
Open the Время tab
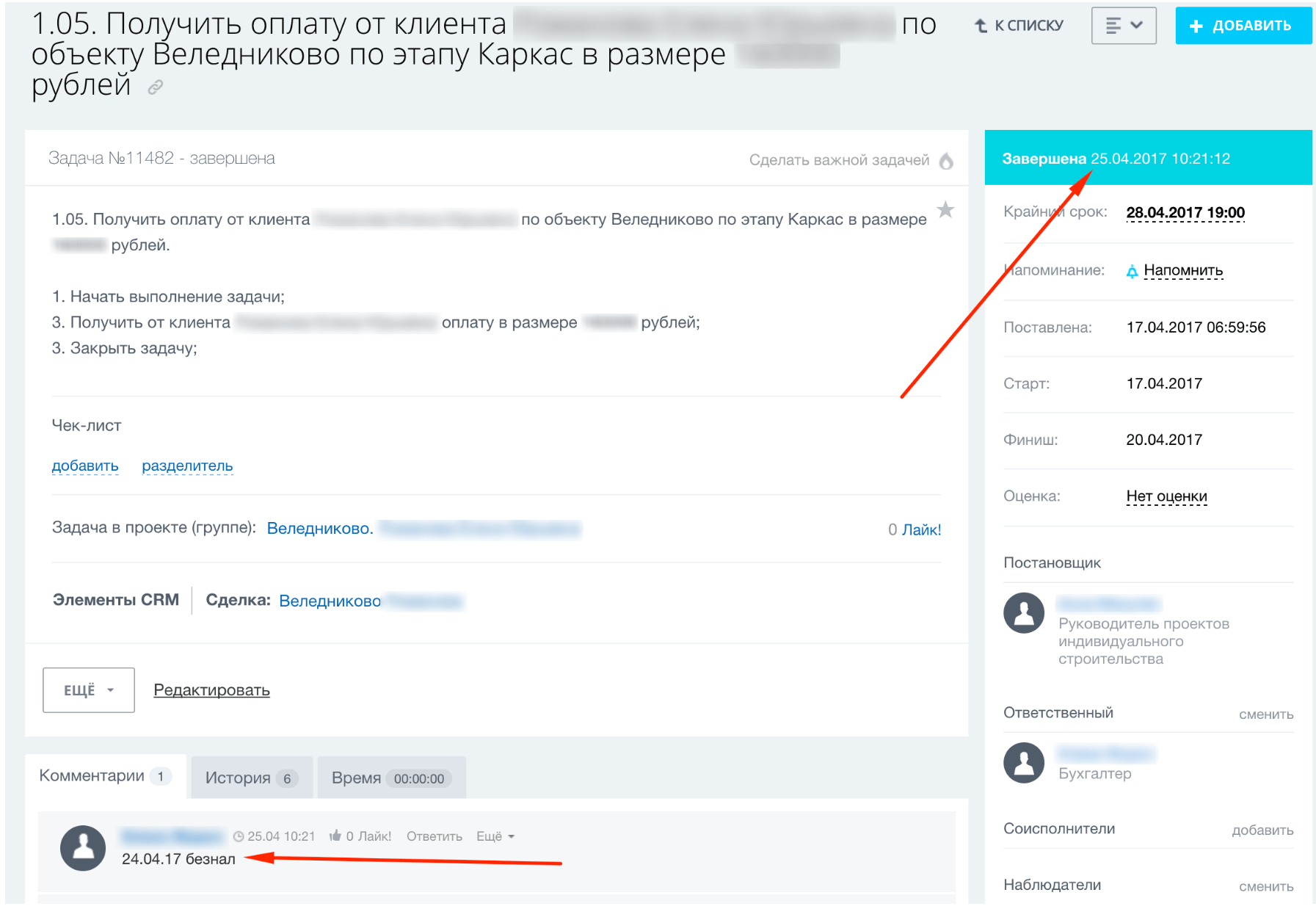coord(390,778)
